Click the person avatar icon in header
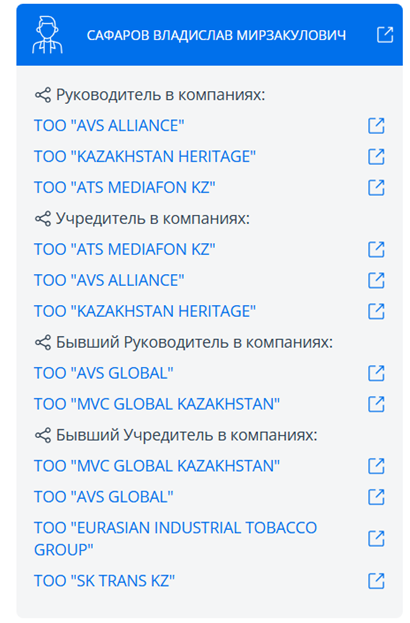Image resolution: width=410 pixels, height=623 pixels. click(x=47, y=35)
